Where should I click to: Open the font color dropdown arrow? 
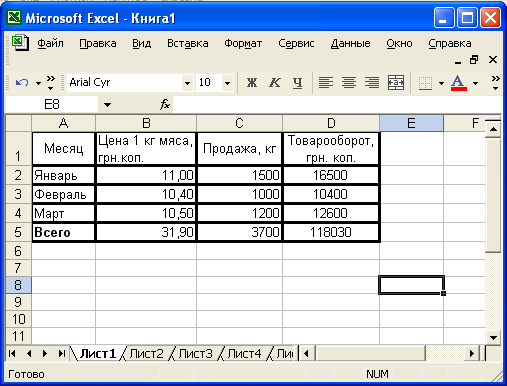(x=476, y=83)
